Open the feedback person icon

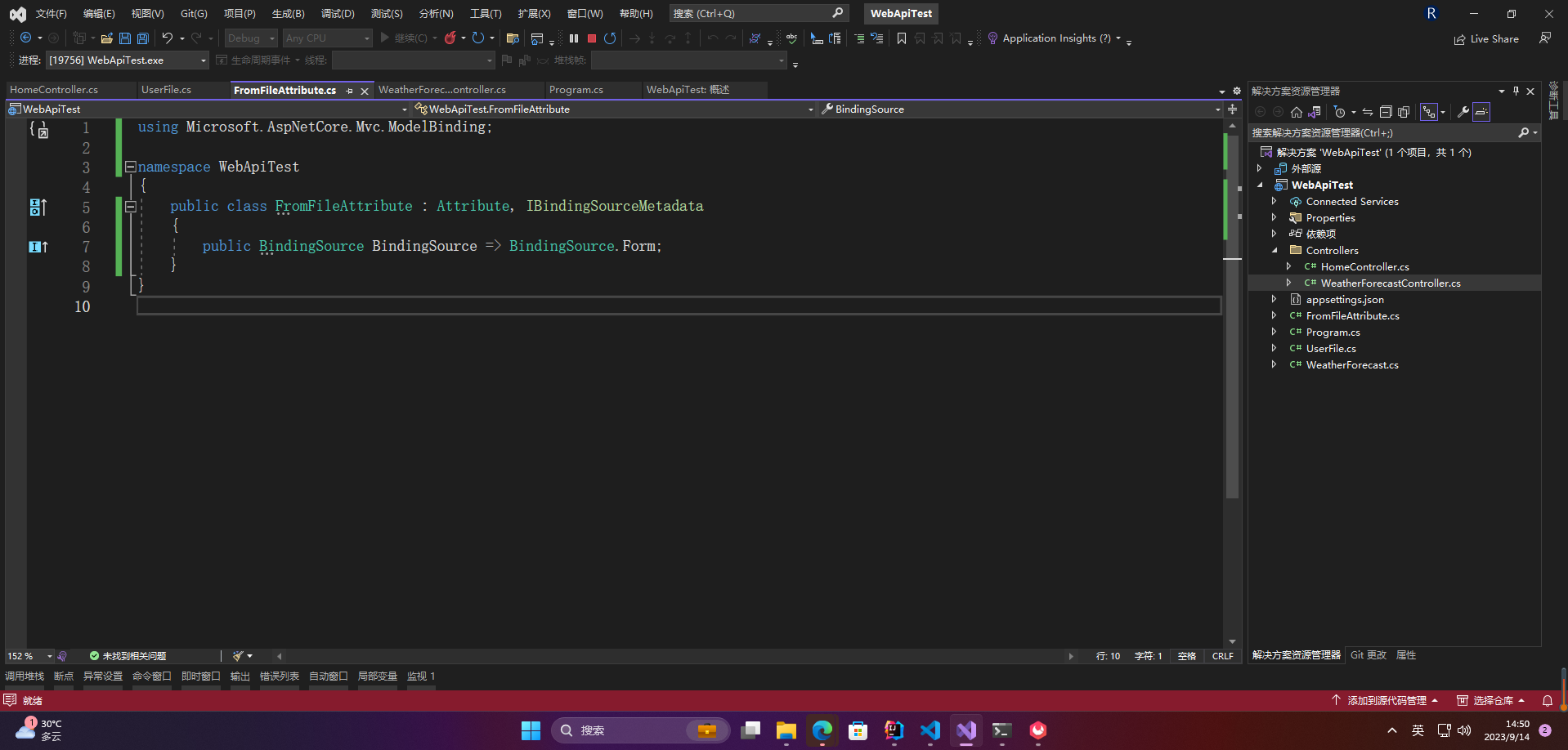1545,38
